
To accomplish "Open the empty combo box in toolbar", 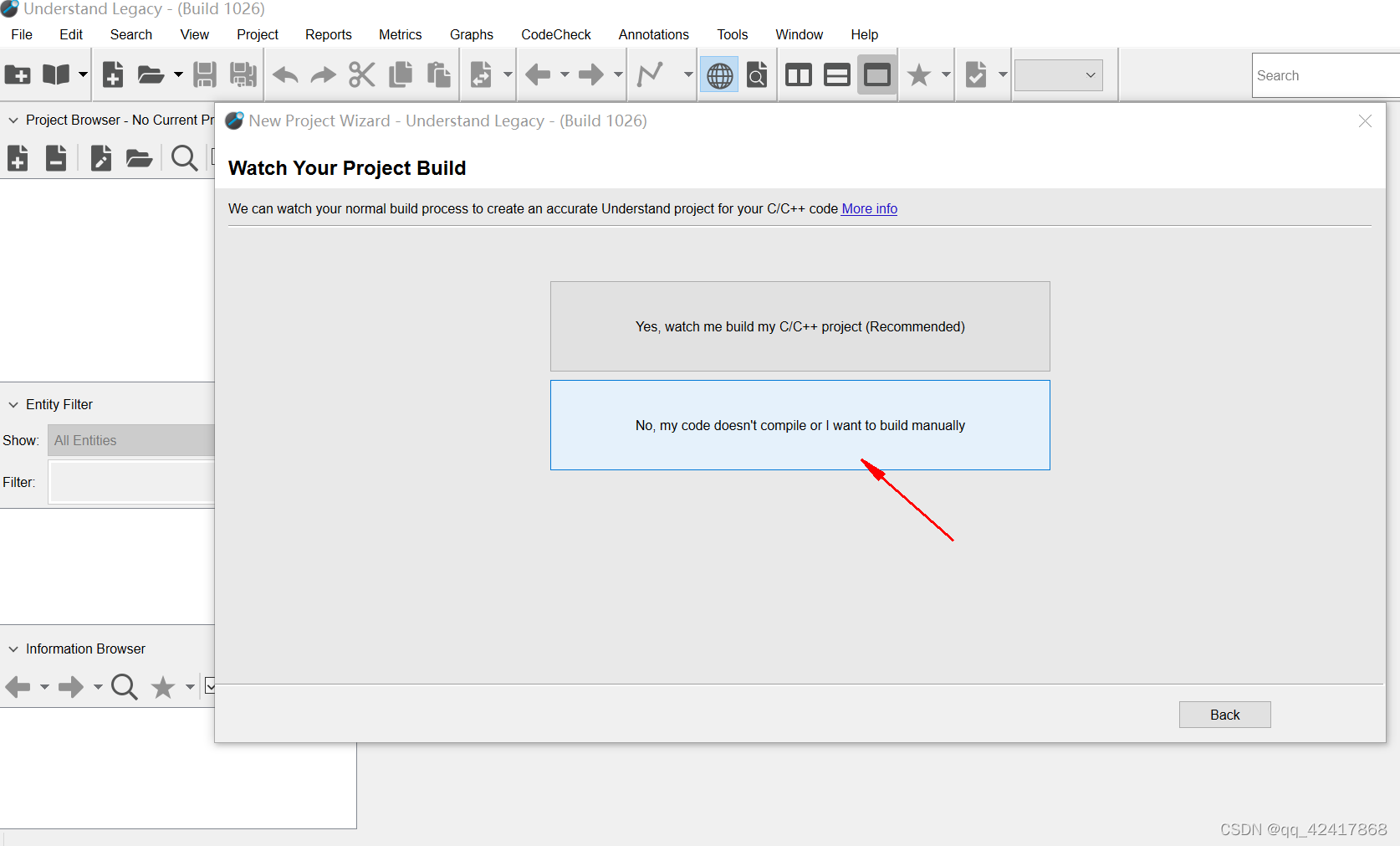I will [x=1059, y=75].
